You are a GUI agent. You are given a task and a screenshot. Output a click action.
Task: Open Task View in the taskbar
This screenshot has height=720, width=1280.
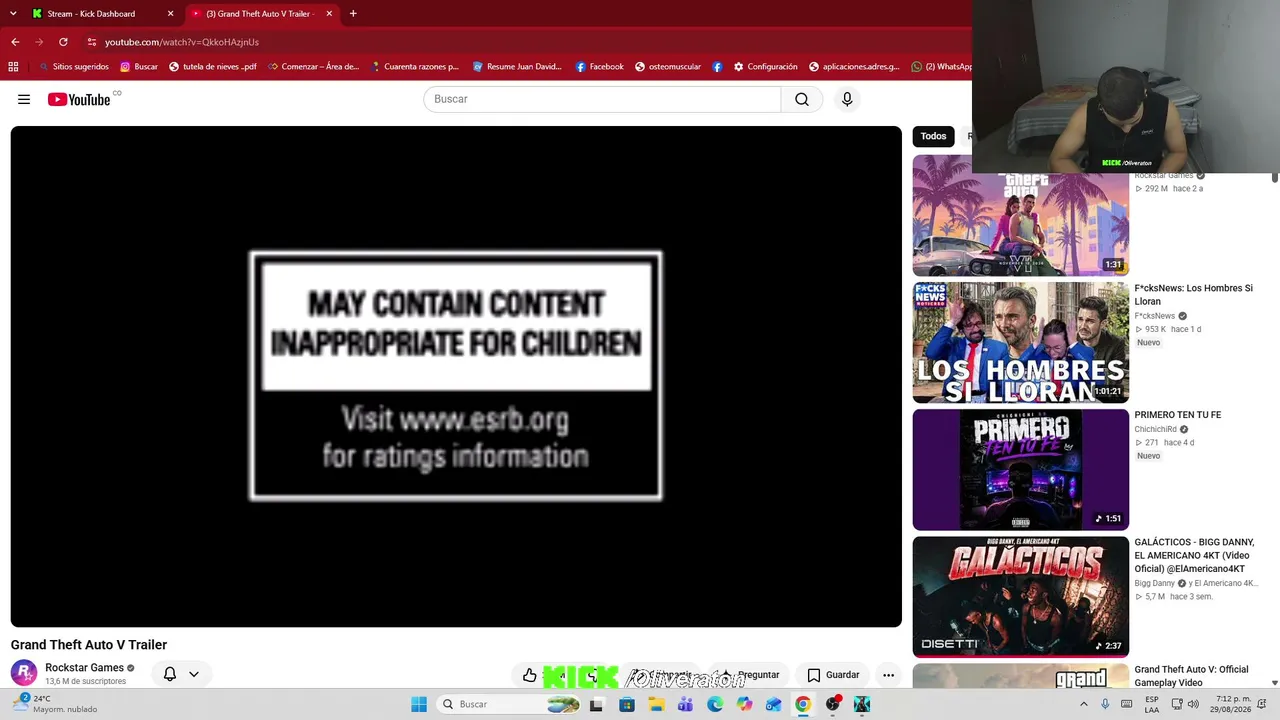pyautogui.click(x=597, y=704)
